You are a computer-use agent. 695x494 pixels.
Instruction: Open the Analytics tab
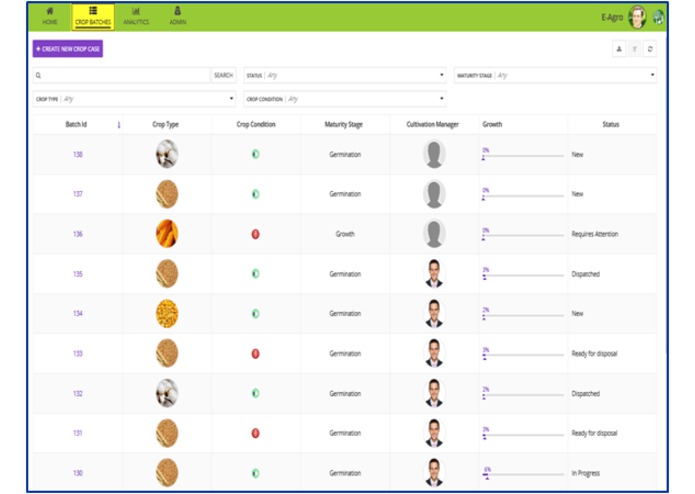[x=136, y=16]
